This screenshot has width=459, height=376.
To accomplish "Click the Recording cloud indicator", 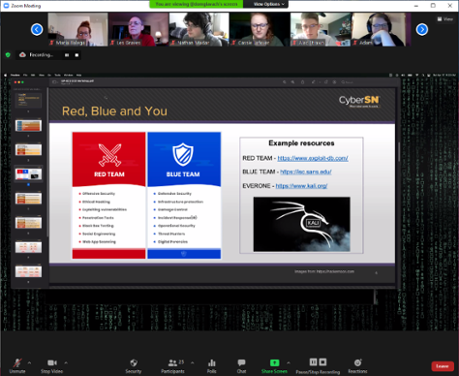I will click(23, 55).
